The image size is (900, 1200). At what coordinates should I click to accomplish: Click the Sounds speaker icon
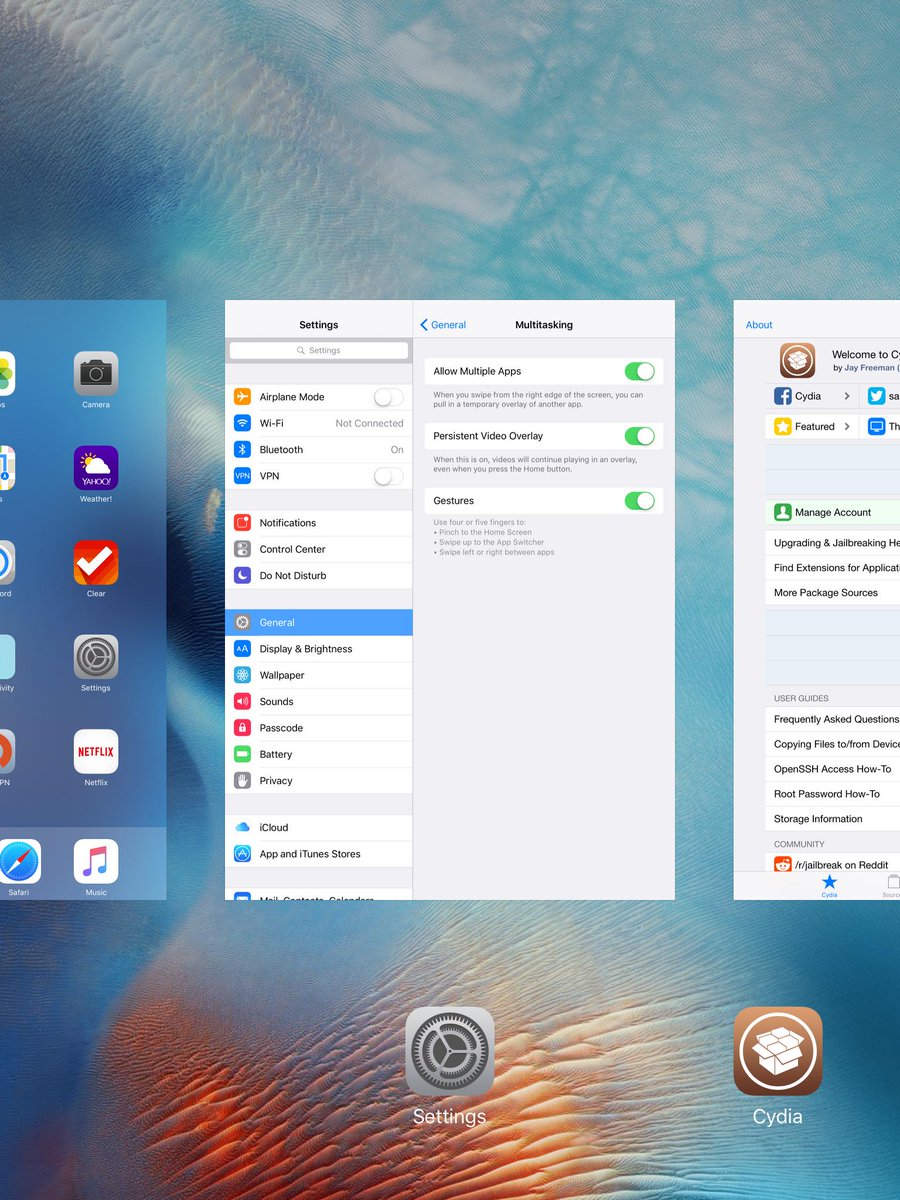click(x=242, y=702)
